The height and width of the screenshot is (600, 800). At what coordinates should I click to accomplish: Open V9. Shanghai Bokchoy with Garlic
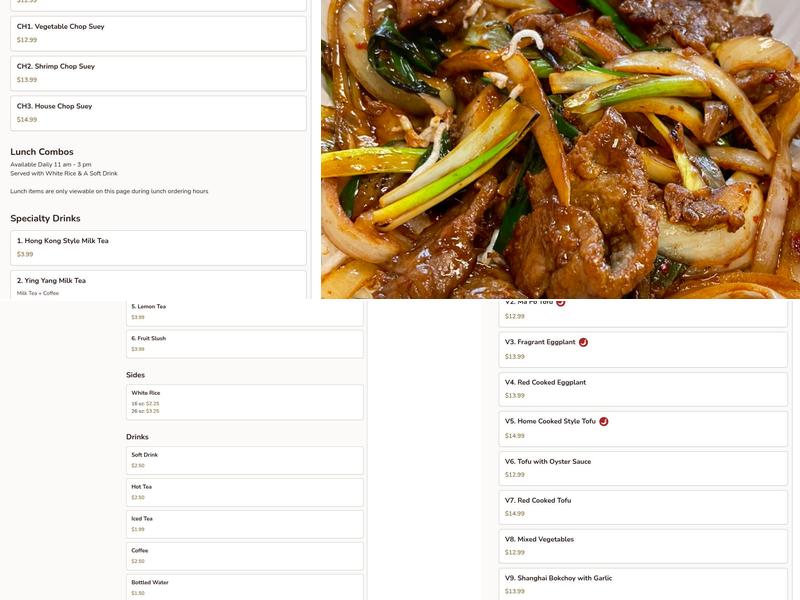[643, 584]
